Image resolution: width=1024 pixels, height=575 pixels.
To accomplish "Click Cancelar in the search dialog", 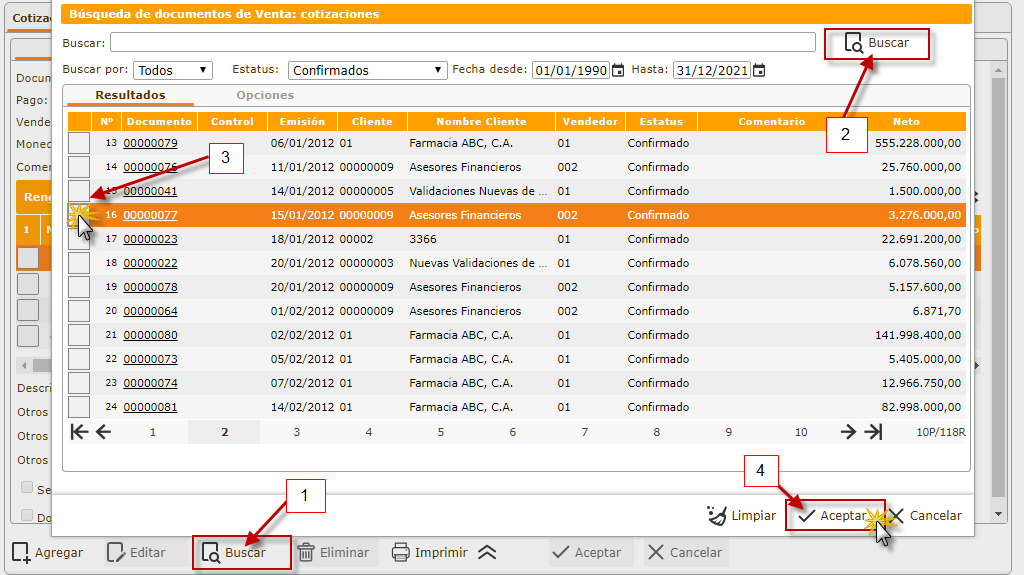I will 925,516.
